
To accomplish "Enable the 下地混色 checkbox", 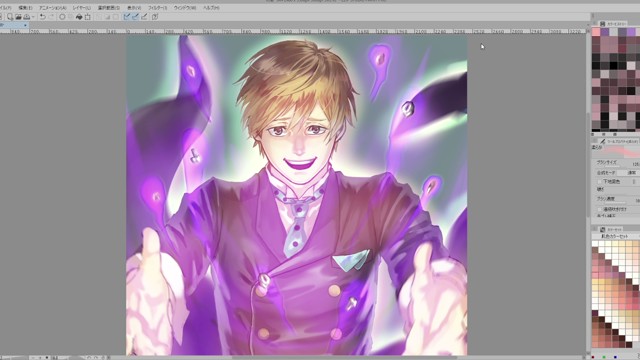I will pos(600,181).
